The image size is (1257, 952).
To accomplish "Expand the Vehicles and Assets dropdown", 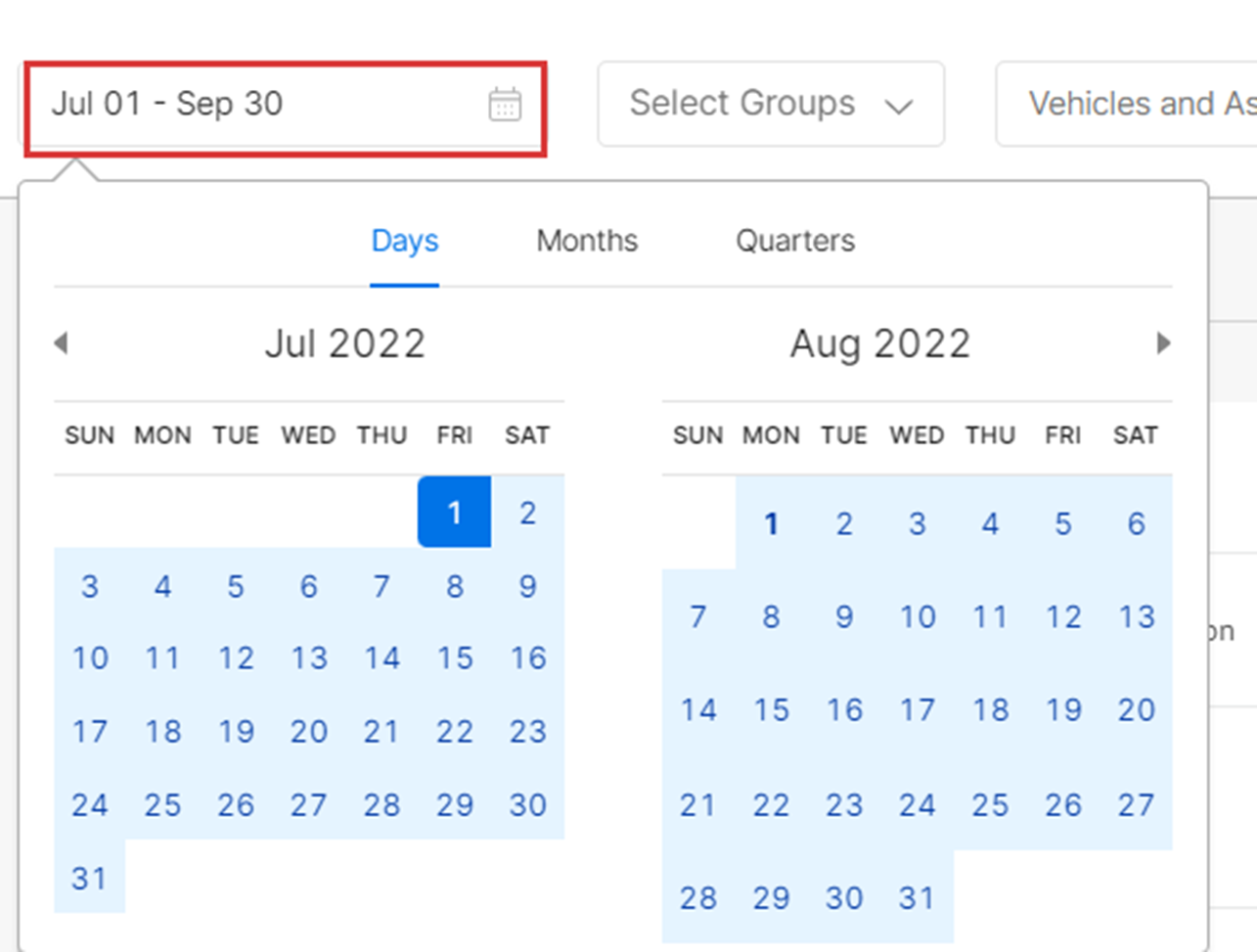I will tap(1126, 104).
